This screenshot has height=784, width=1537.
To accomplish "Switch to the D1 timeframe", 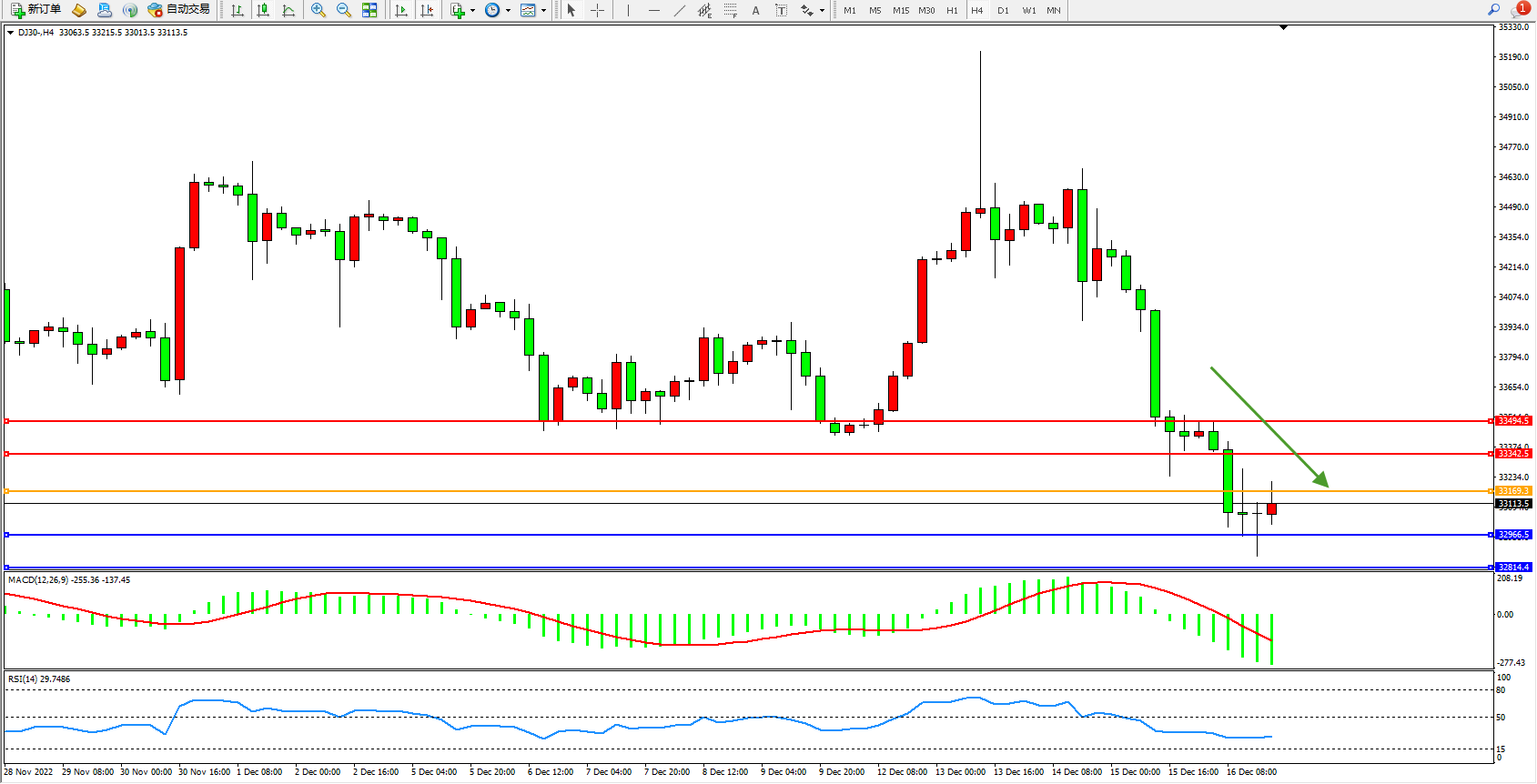I will [1003, 10].
